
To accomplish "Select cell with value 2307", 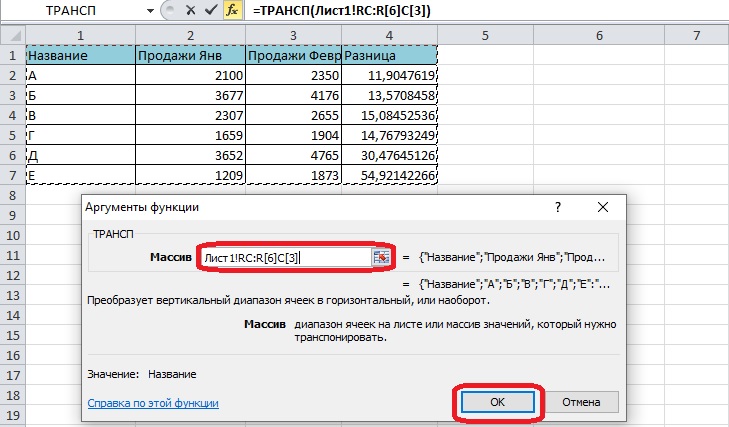I will (x=191, y=115).
